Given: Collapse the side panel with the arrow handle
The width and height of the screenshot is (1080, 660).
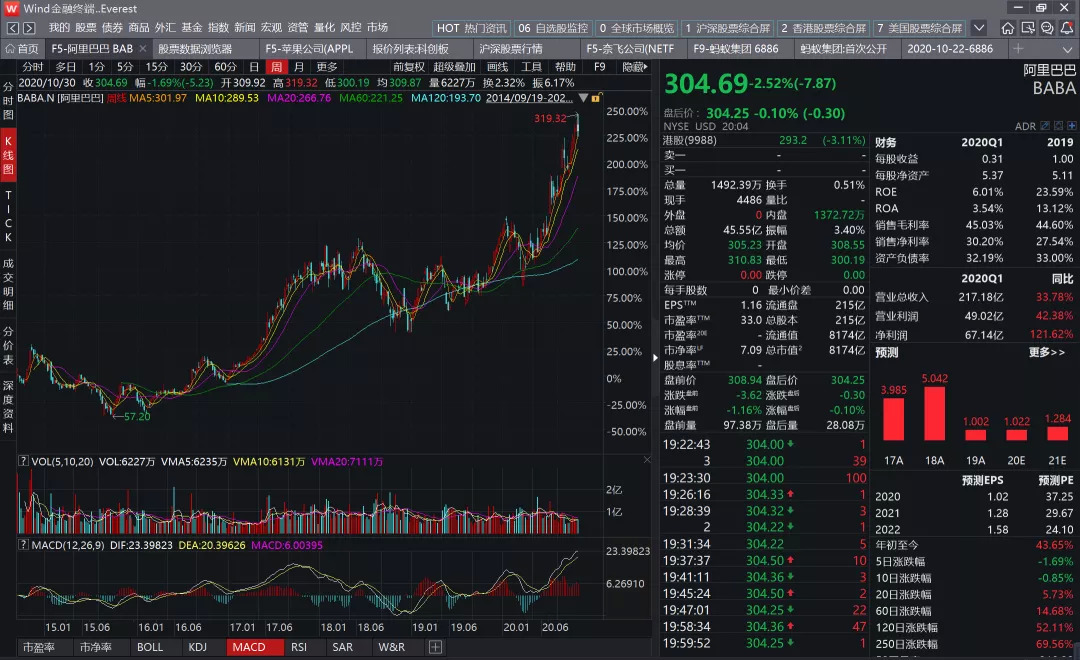Looking at the screenshot, I should [655, 358].
